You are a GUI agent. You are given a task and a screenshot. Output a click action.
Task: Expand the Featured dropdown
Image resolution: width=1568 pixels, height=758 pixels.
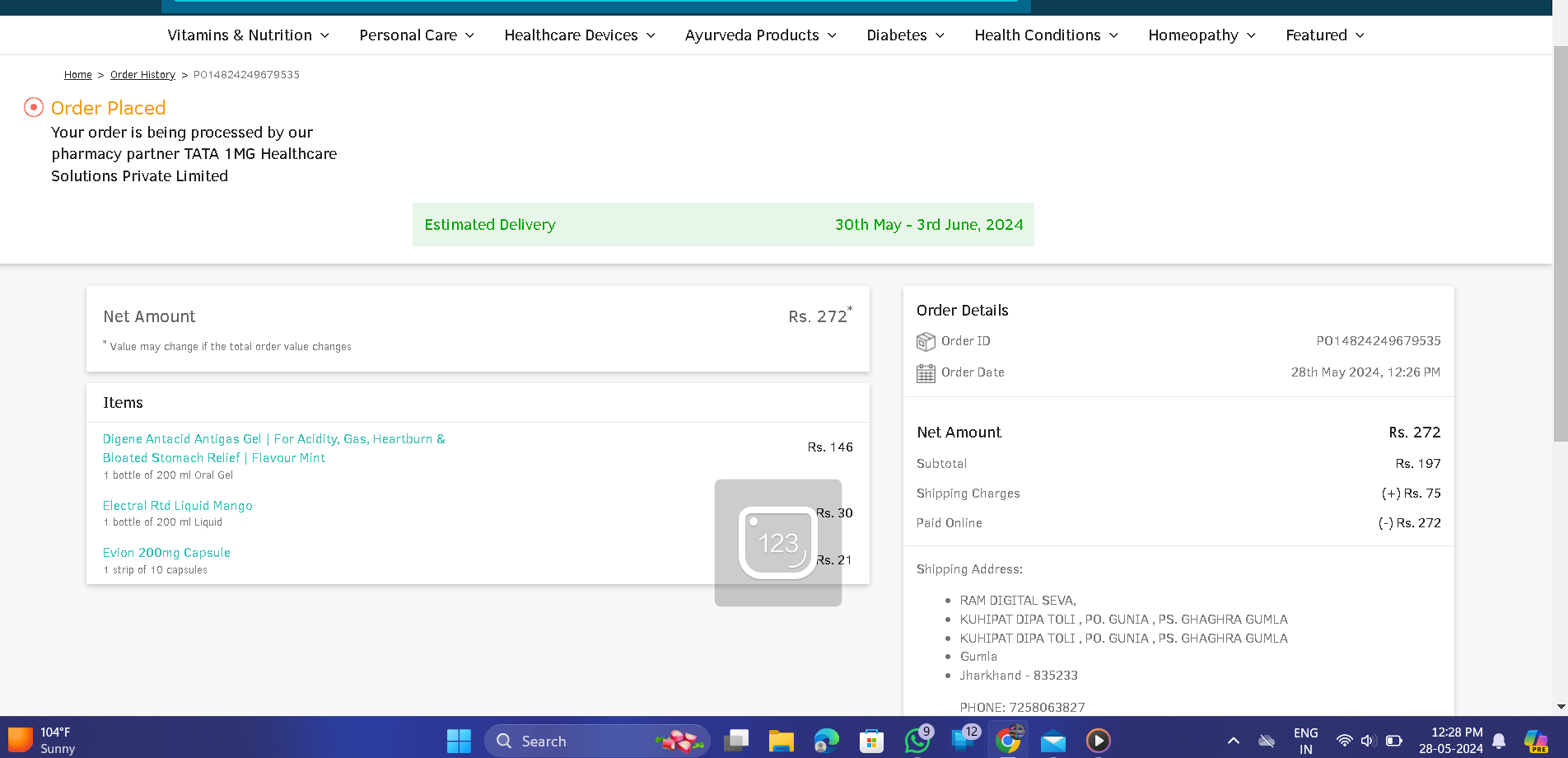[x=1325, y=35]
